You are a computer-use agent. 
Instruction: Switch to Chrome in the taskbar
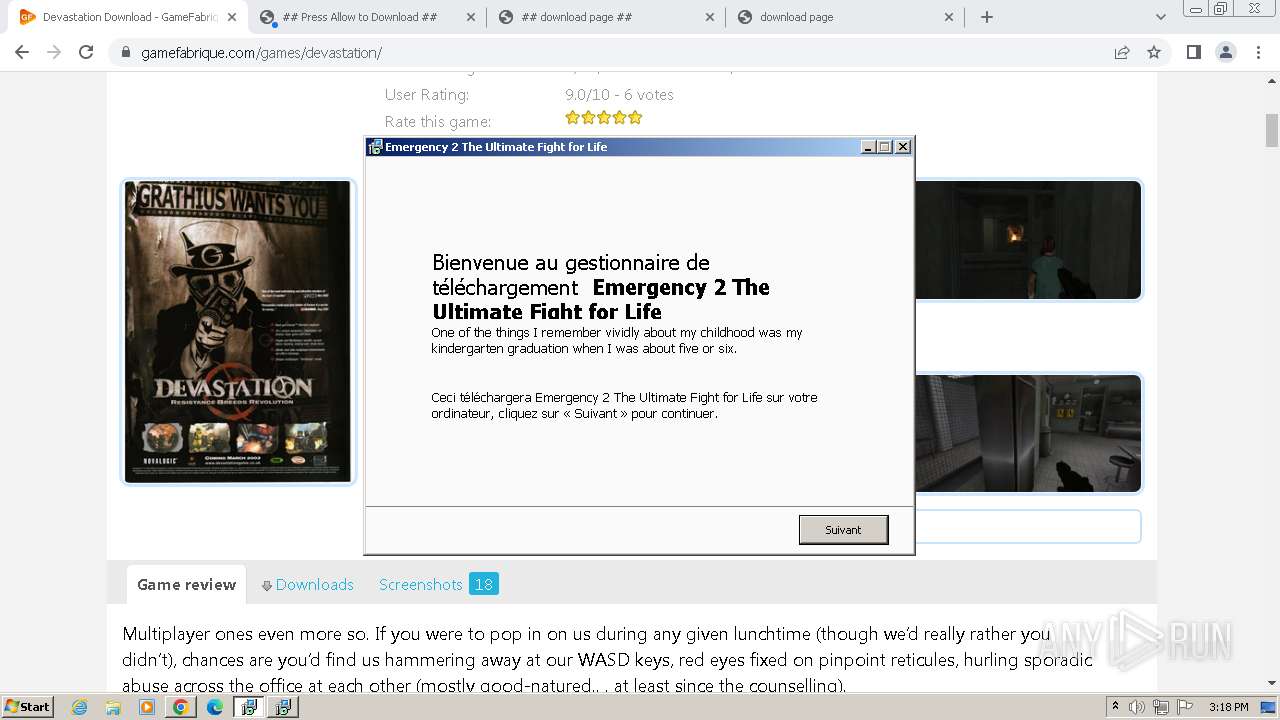pyautogui.click(x=180, y=707)
